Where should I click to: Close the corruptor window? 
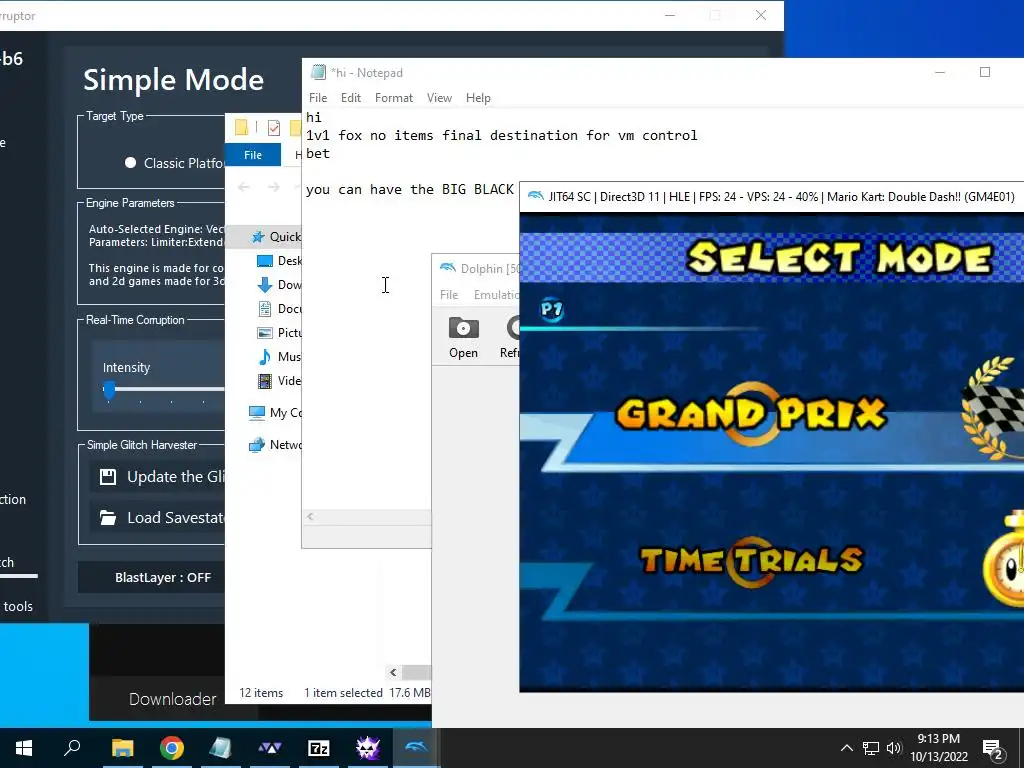(x=761, y=15)
